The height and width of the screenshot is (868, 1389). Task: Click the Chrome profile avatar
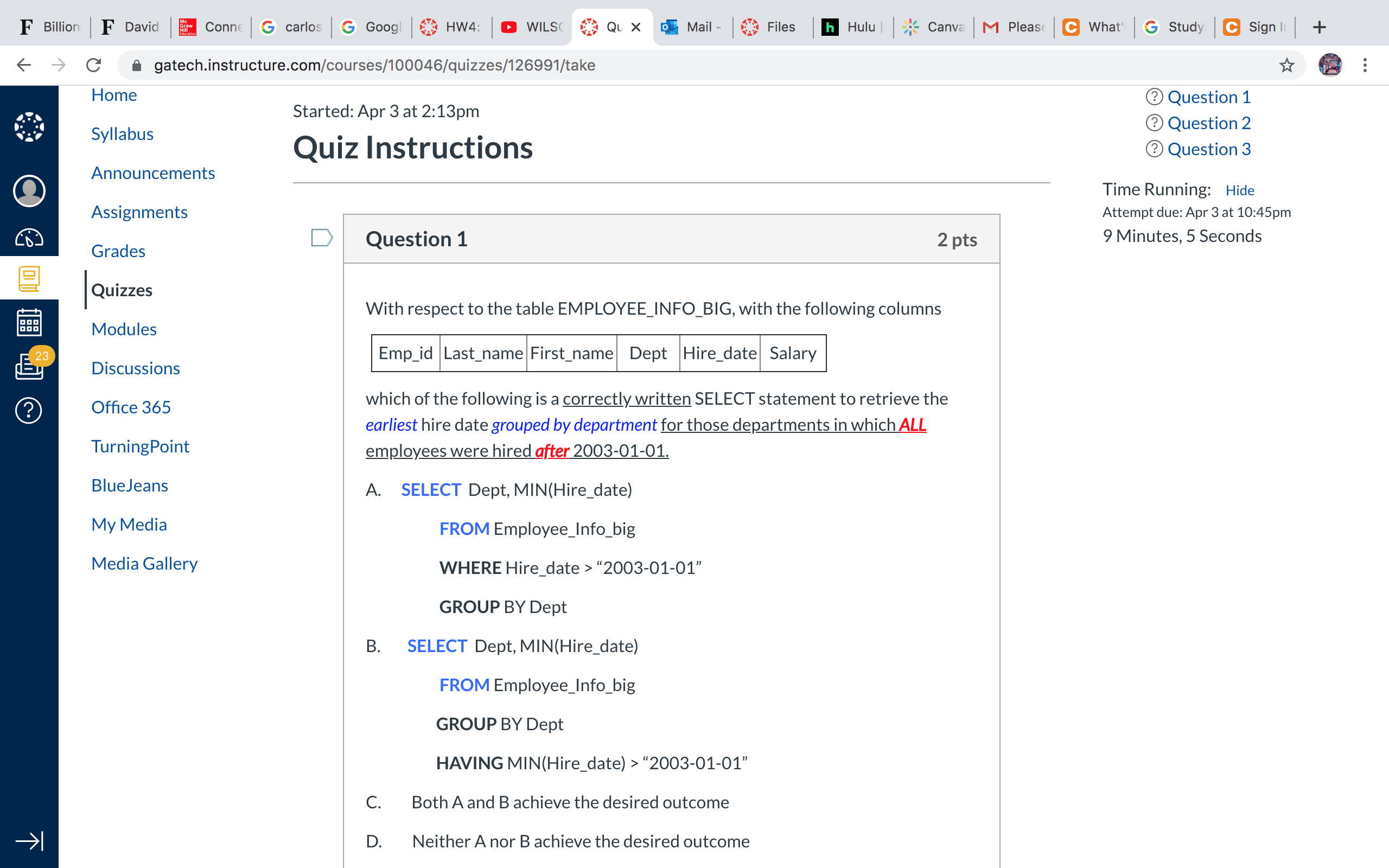coord(1330,65)
